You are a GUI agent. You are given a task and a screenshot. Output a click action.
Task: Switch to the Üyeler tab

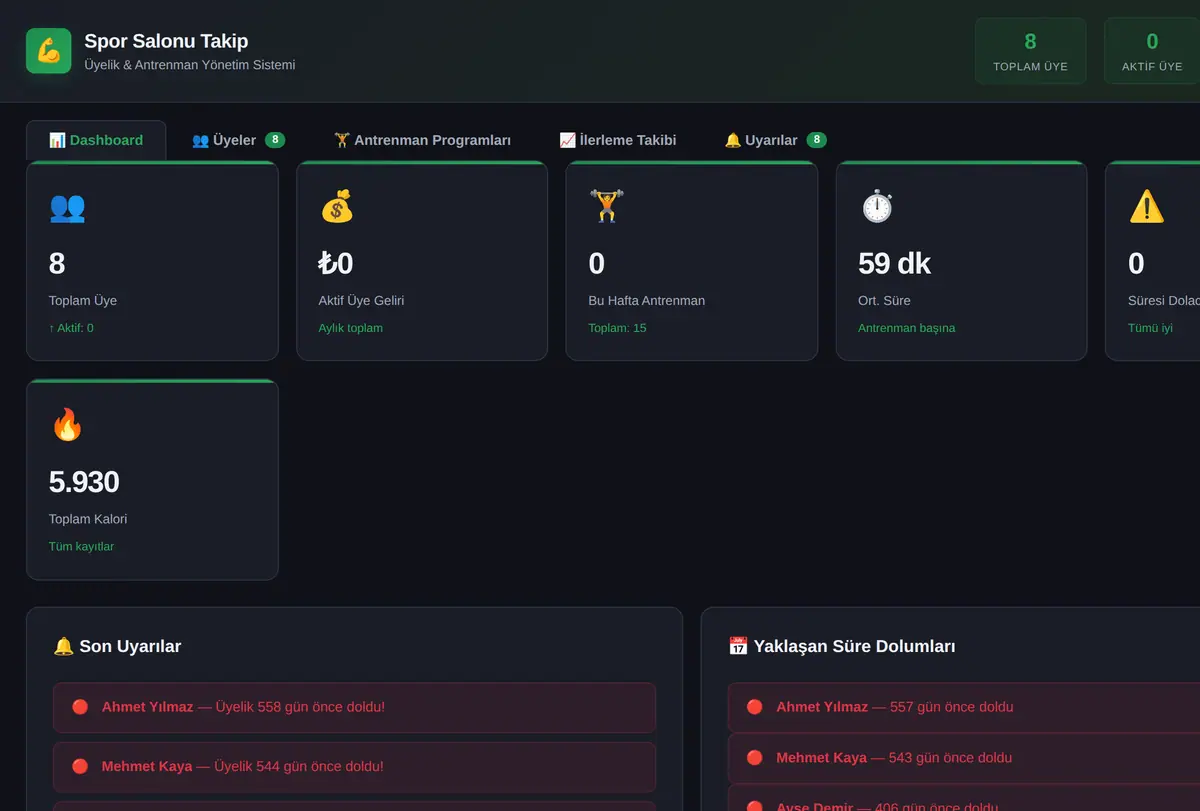[x=238, y=140]
